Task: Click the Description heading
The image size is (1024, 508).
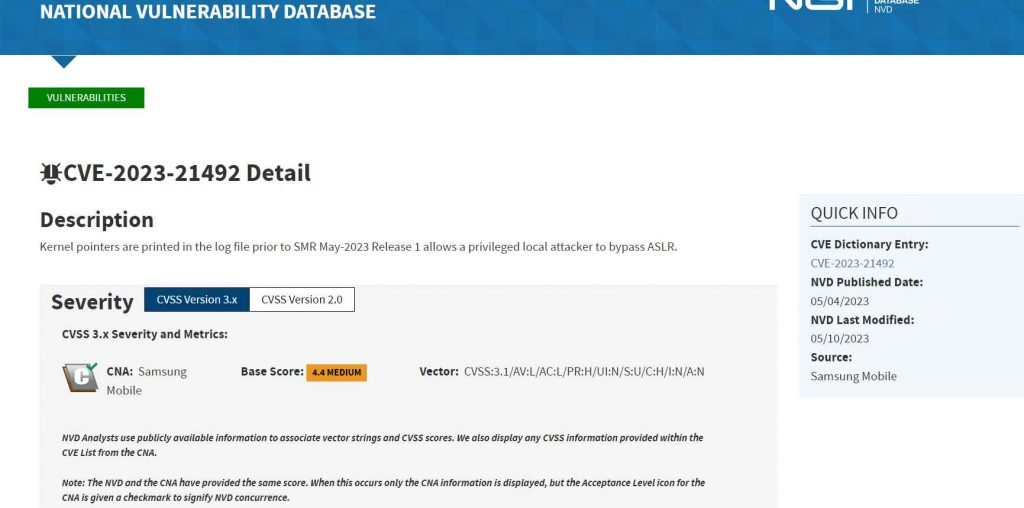Action: tap(97, 219)
